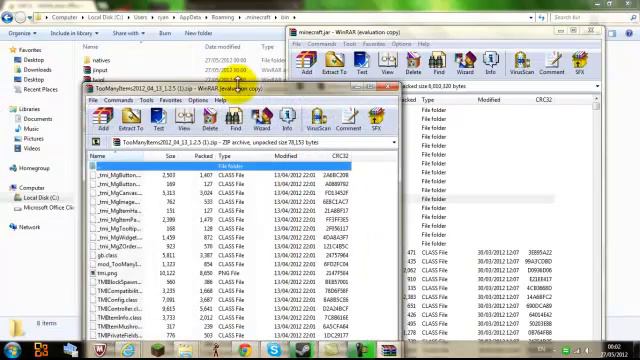The image size is (640, 360).
Task: Open Options menu in TooManyItems WinRAR window
Action: [x=198, y=100]
